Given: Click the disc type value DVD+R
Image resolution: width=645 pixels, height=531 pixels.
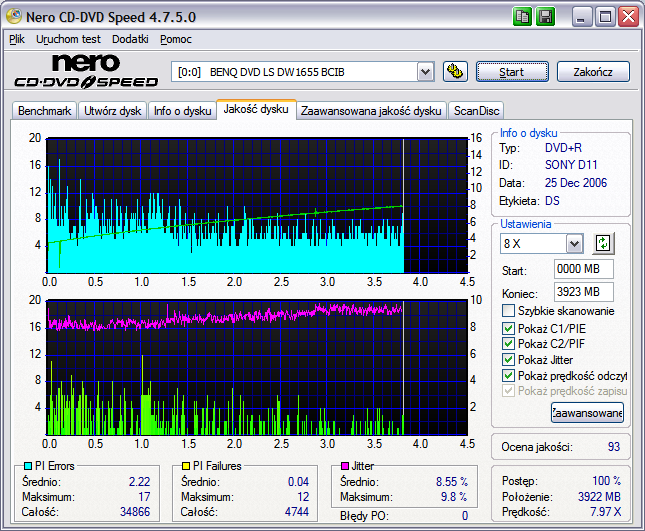Looking at the screenshot, I should point(563,148).
